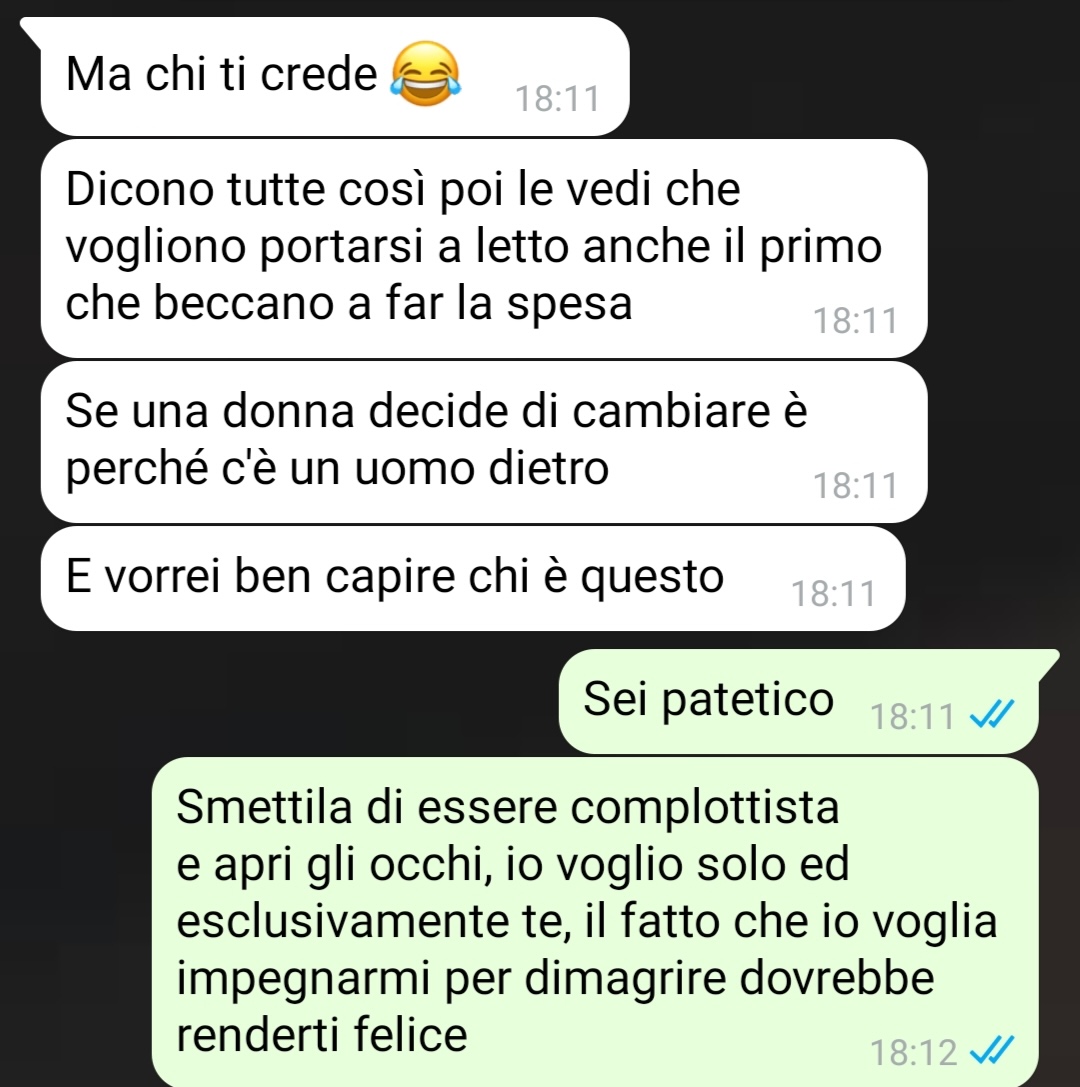This screenshot has height=1087, width=1080.
Task: Click blue double-check on "Sei patetico"
Action: [x=992, y=715]
